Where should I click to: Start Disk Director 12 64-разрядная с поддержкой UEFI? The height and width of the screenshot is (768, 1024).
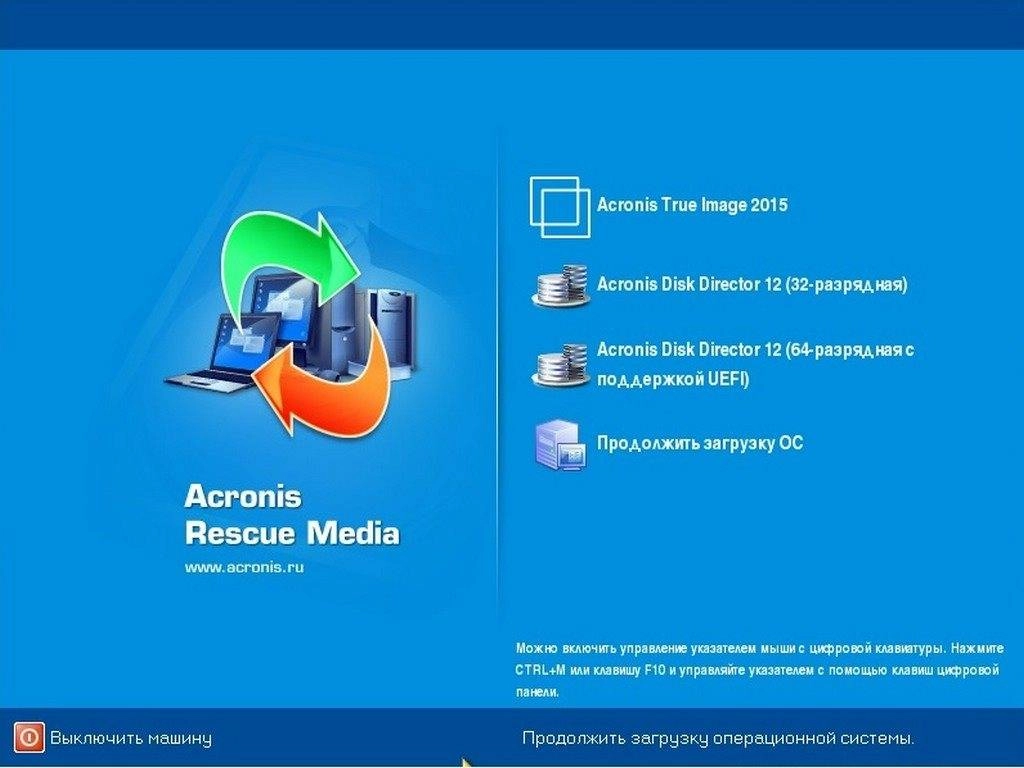click(x=755, y=364)
